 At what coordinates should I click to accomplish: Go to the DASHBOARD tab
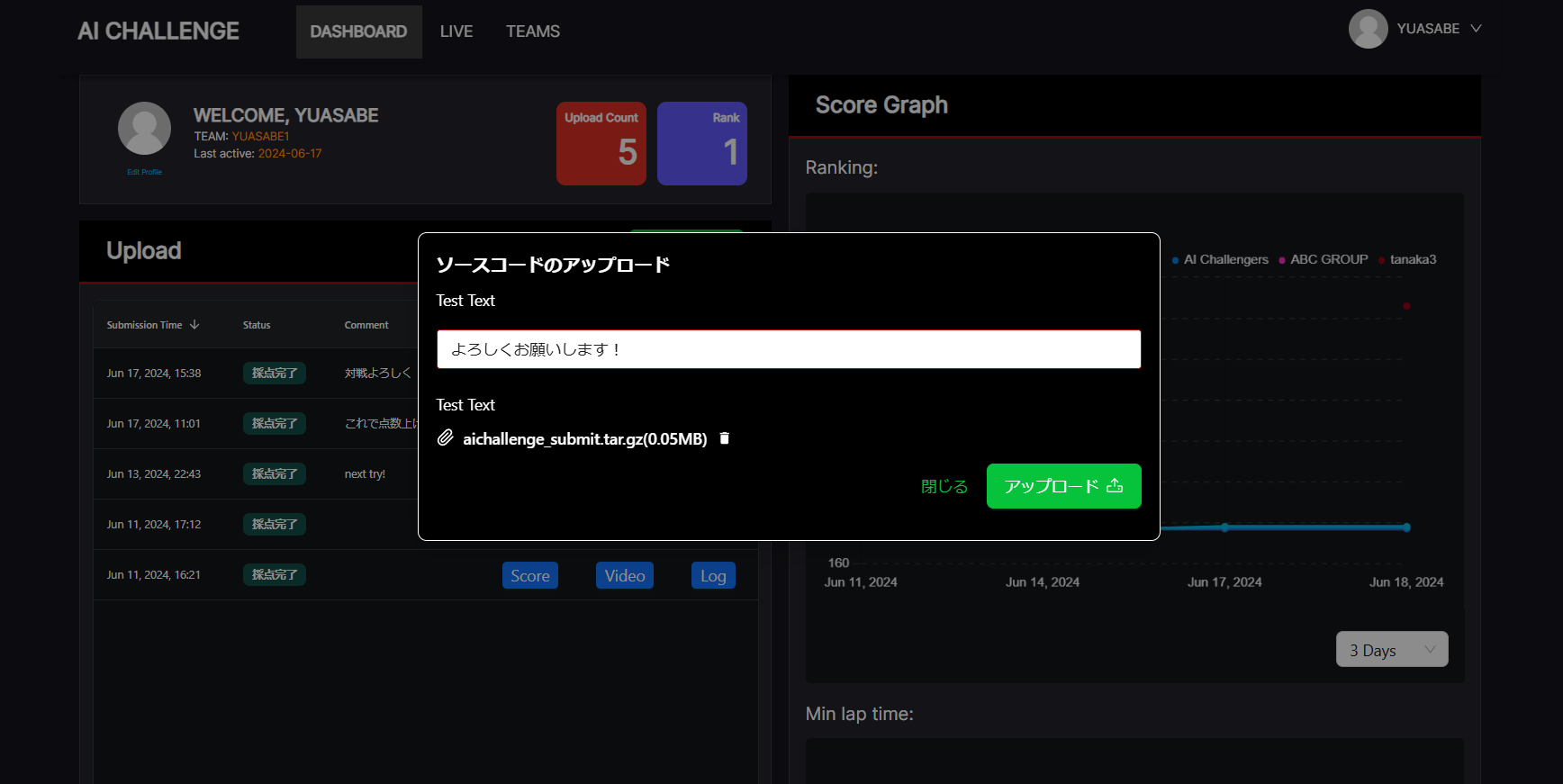(358, 32)
